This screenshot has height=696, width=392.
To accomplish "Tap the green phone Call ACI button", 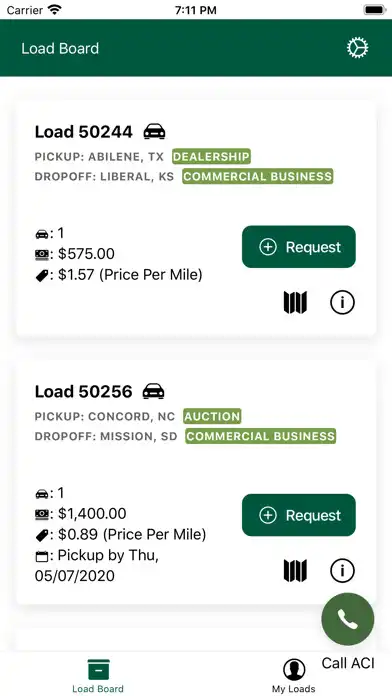I will (348, 619).
